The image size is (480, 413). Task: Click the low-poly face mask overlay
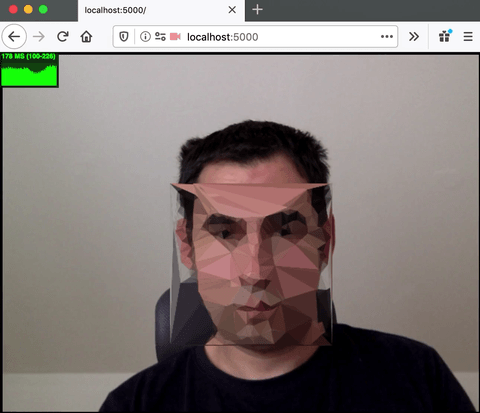click(252, 264)
